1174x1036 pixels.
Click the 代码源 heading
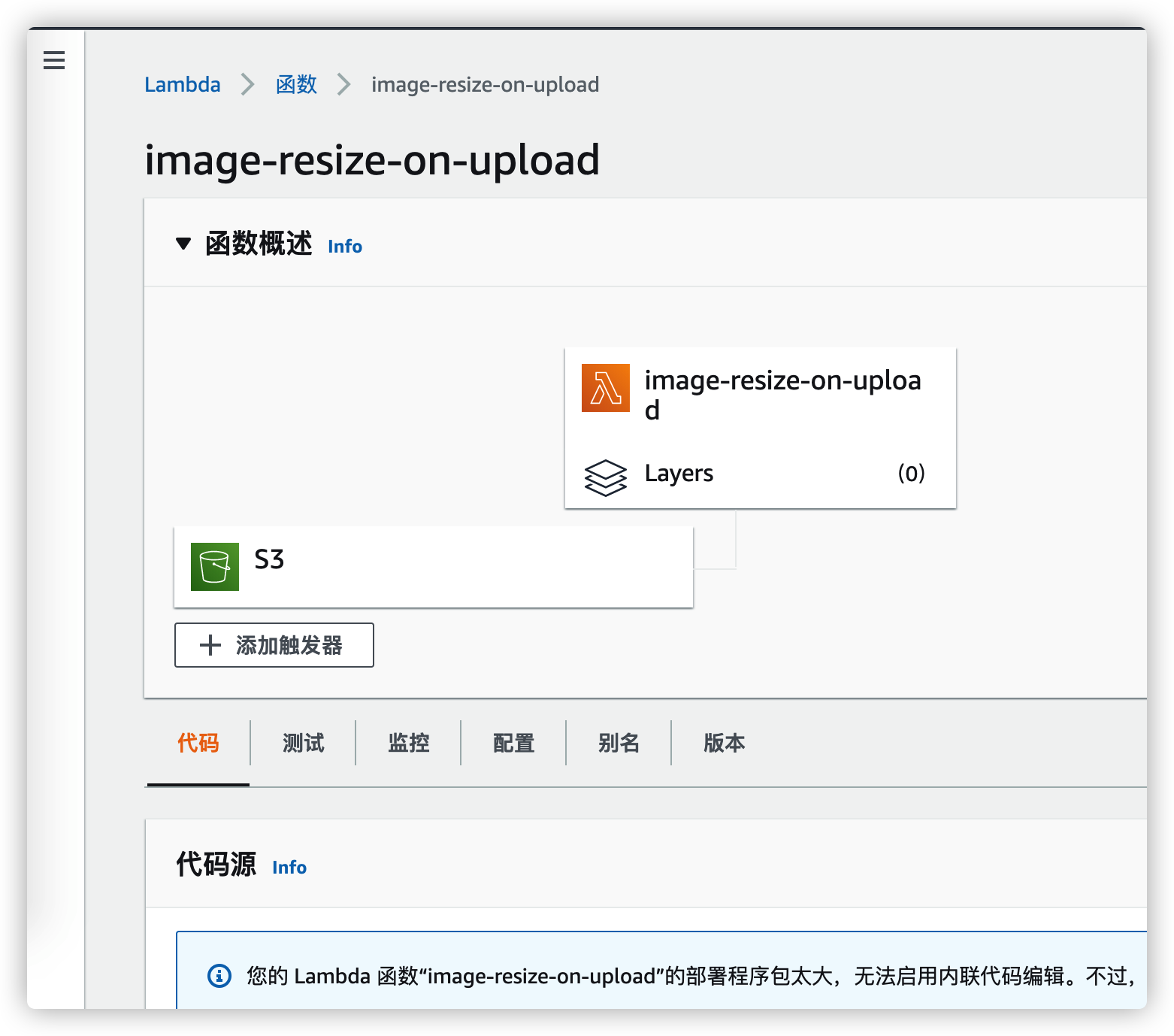tap(216, 865)
